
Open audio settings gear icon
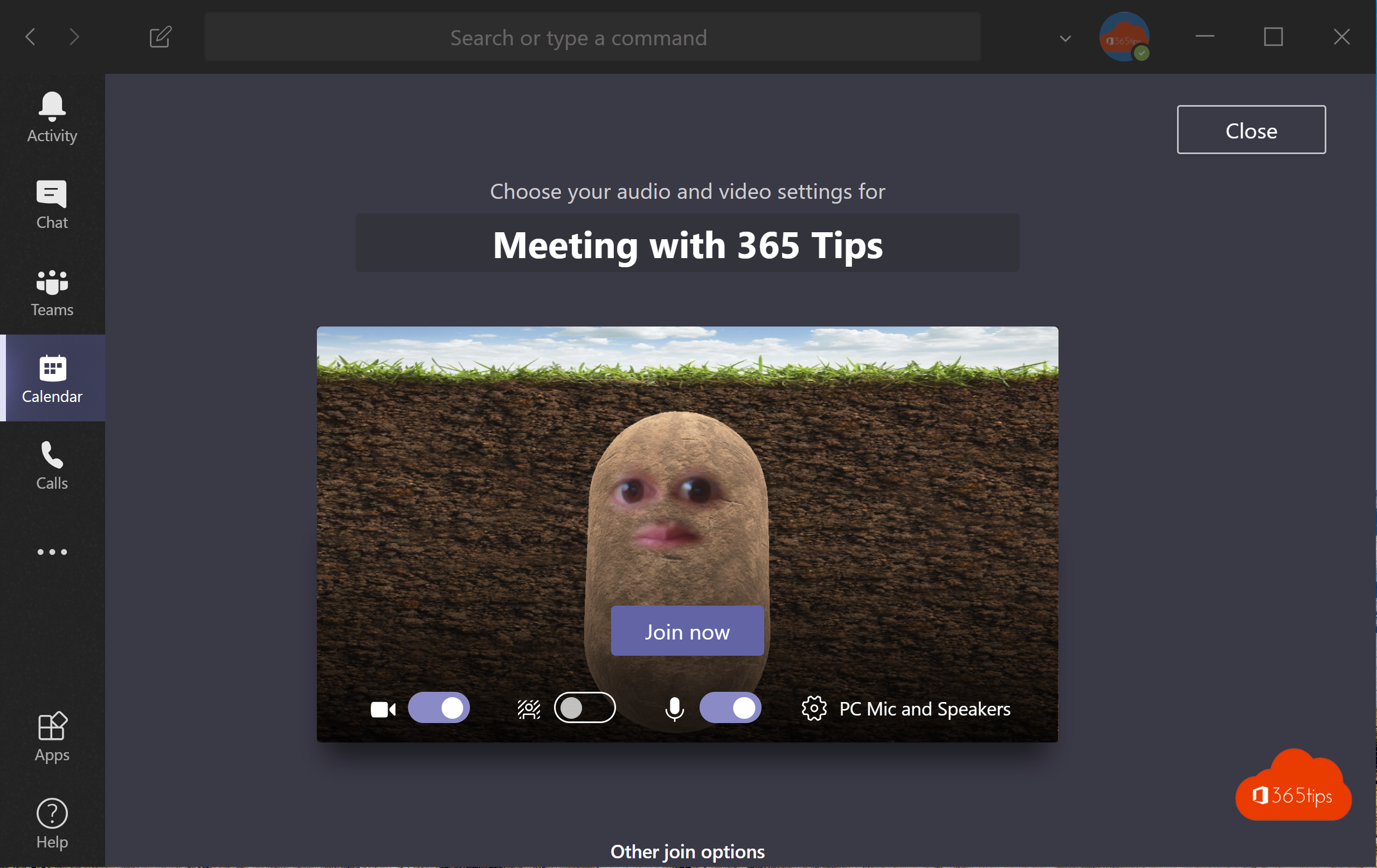coord(814,708)
